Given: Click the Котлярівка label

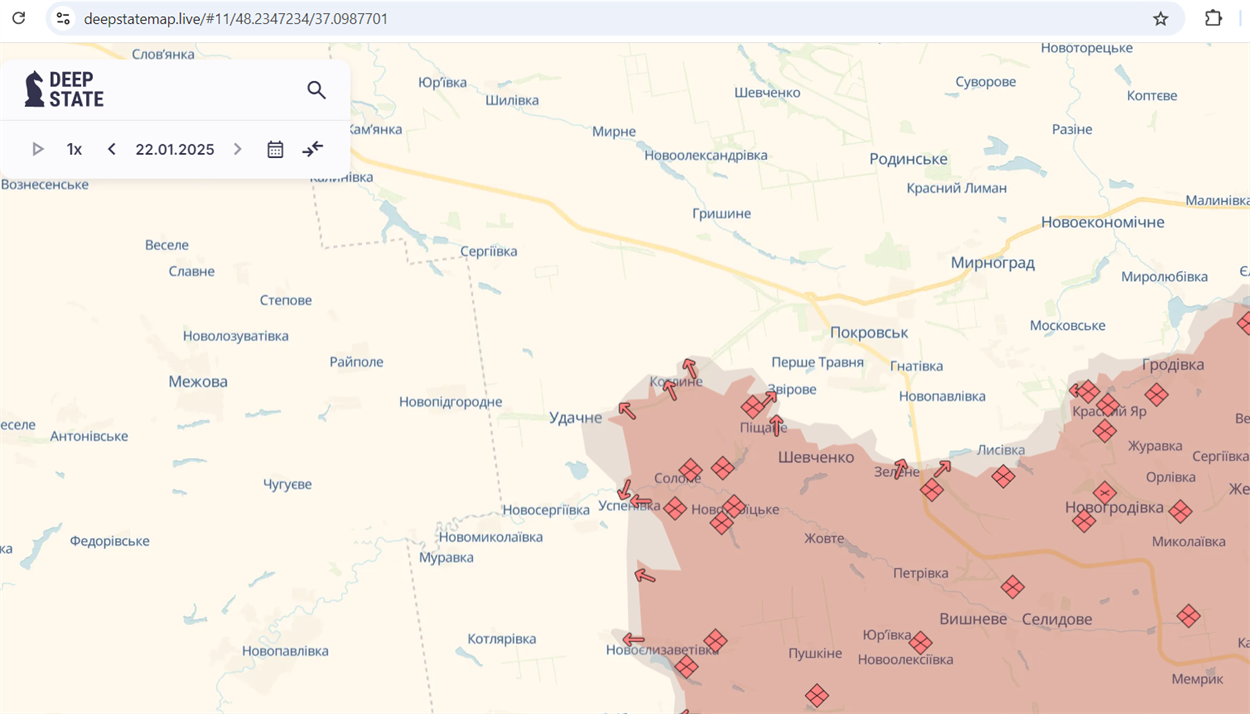Looking at the screenshot, I should tap(502, 638).
